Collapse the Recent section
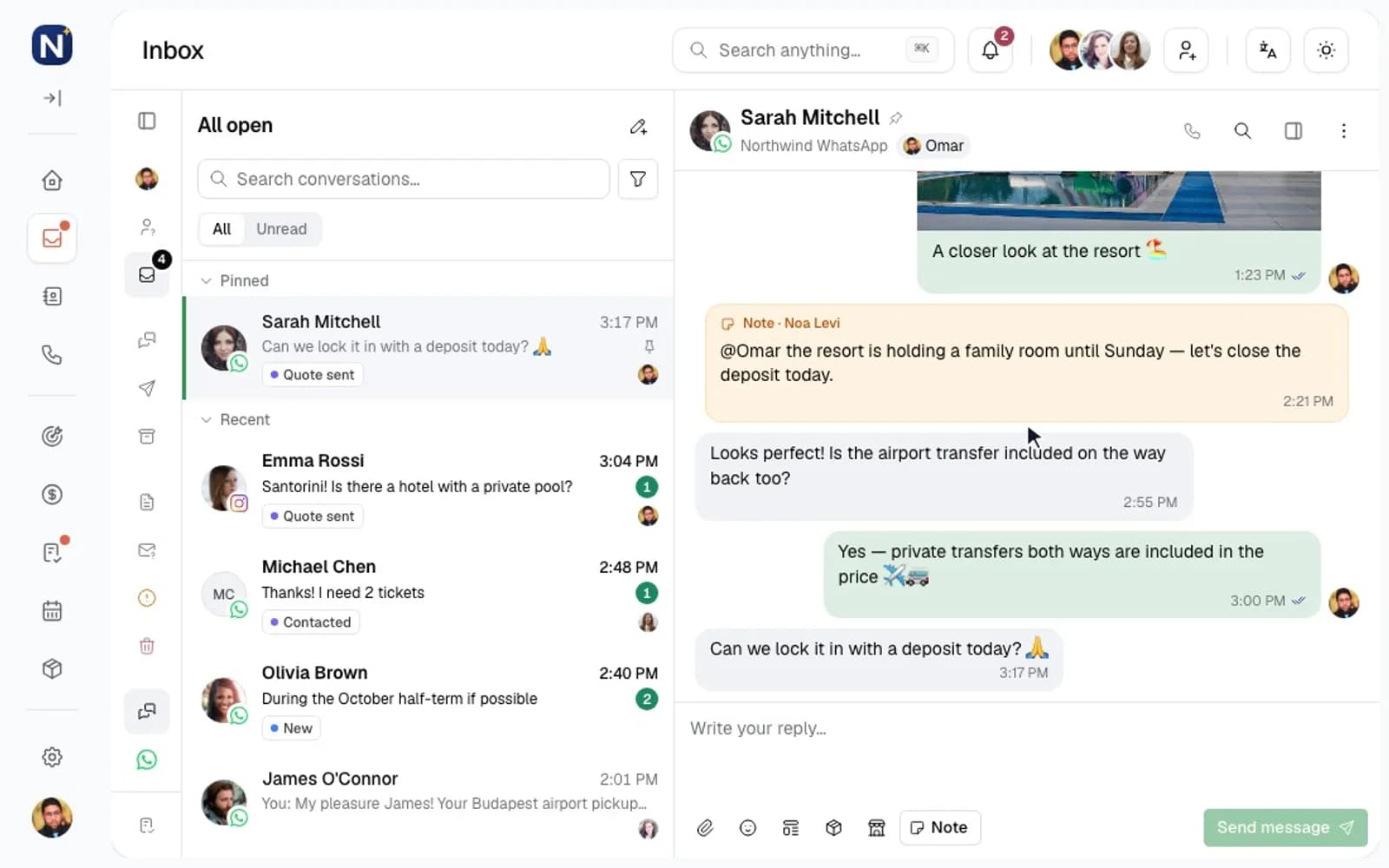This screenshot has height=868, width=1389. coord(235,419)
